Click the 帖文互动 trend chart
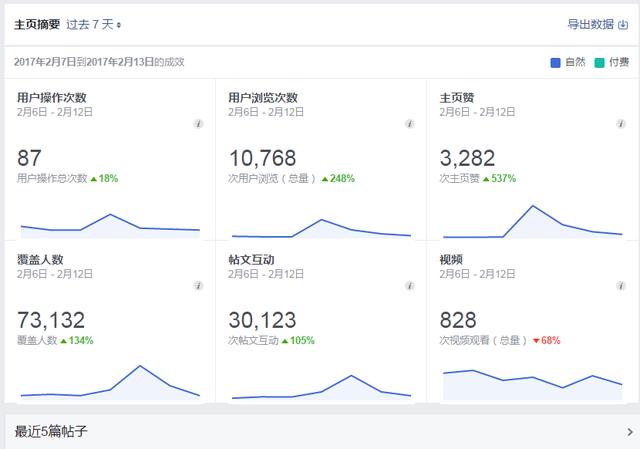This screenshot has width=640, height=449. pos(321,387)
